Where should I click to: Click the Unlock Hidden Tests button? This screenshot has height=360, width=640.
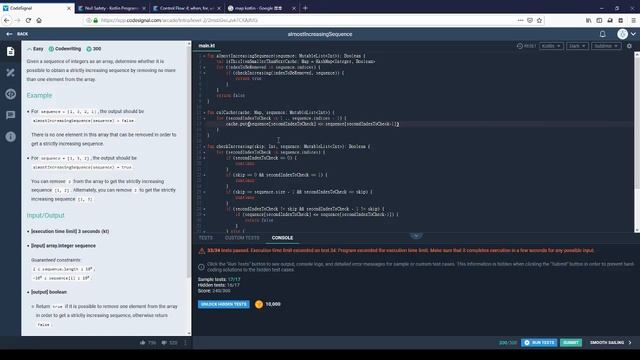pos(224,304)
